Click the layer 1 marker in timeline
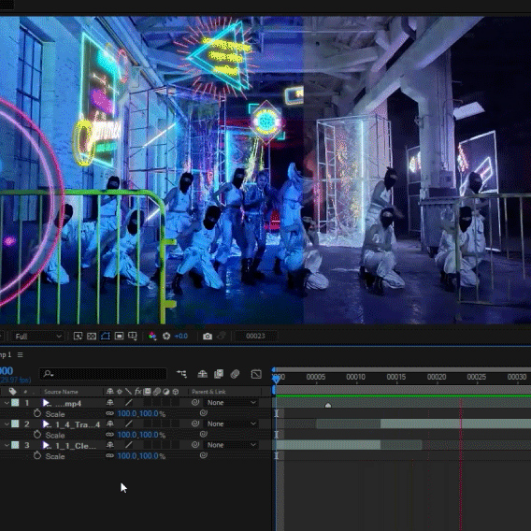Viewport: 531px width, 531px height. pyautogui.click(x=328, y=405)
